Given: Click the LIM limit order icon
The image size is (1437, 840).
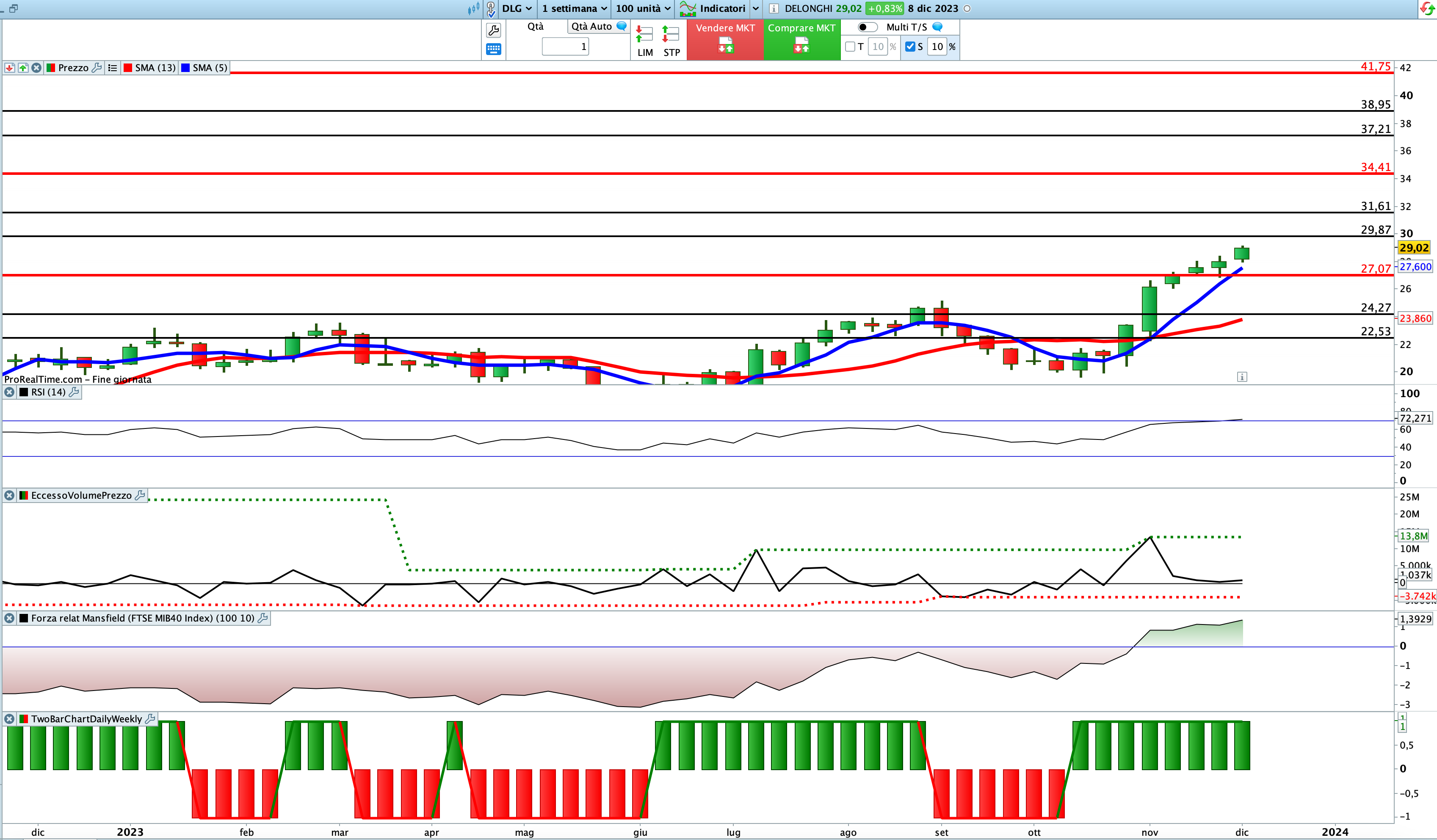Looking at the screenshot, I should click(x=645, y=41).
